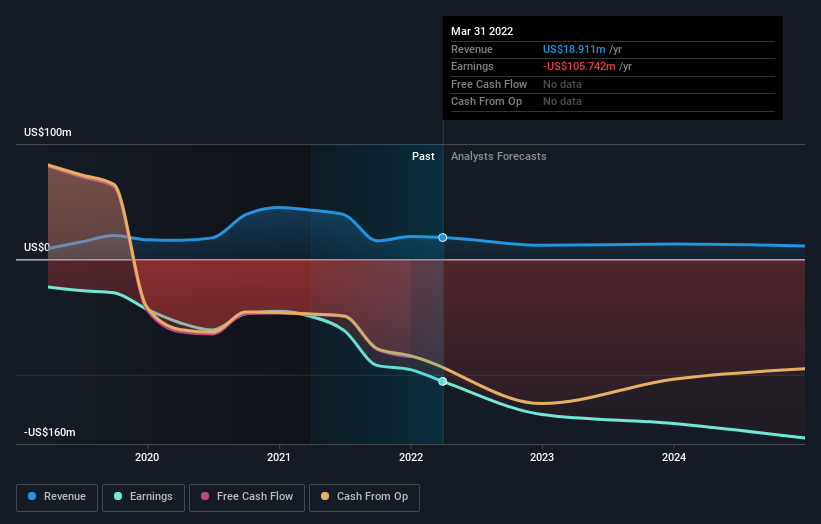821x524 pixels.
Task: Select the 2022 x-axis label
Action: pyautogui.click(x=410, y=457)
